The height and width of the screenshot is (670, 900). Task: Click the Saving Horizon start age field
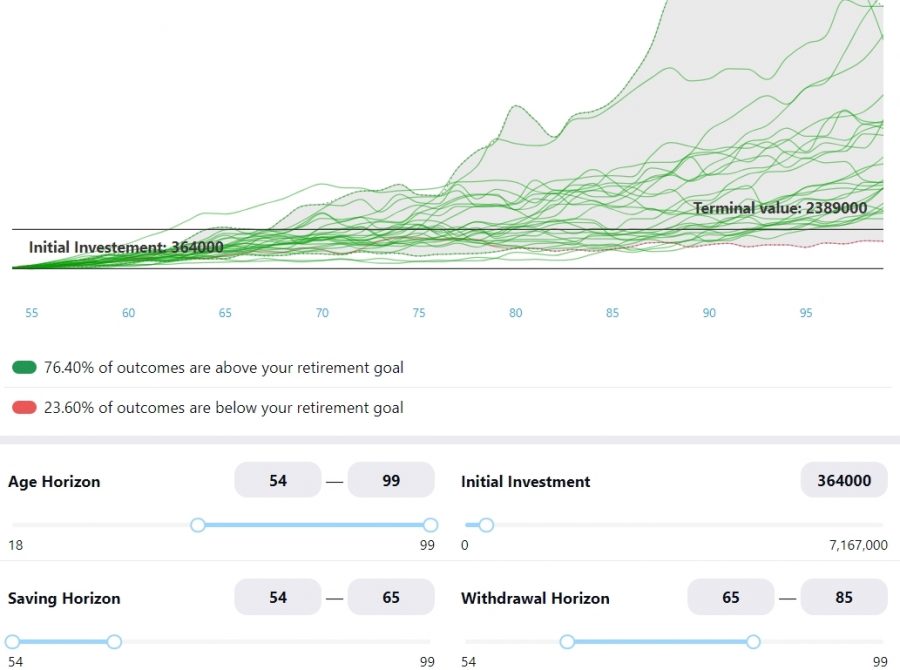click(x=278, y=597)
